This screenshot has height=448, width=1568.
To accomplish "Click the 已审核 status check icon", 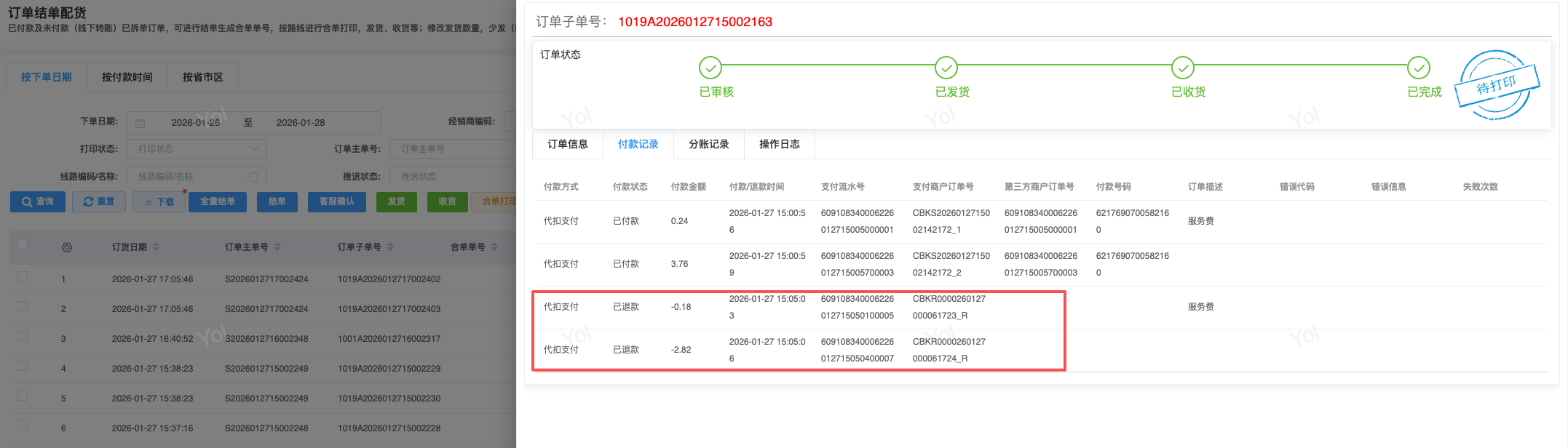I will (710, 68).
